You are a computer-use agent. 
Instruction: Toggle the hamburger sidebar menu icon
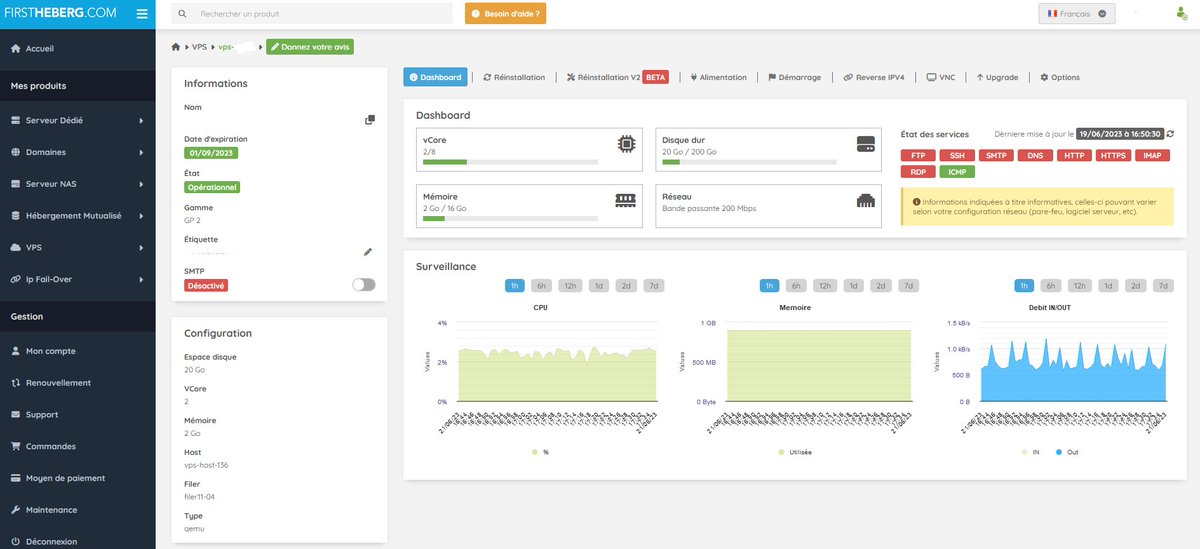[x=141, y=14]
